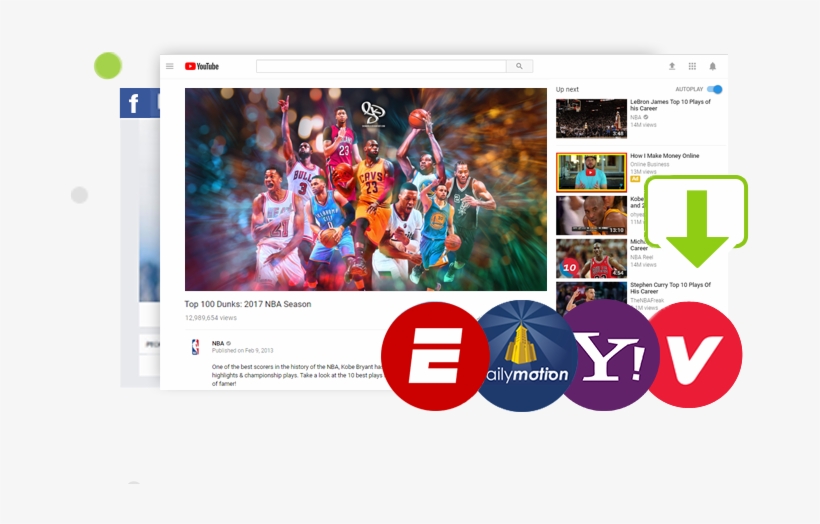
Task: Open the YouTube apps grid
Action: (692, 66)
